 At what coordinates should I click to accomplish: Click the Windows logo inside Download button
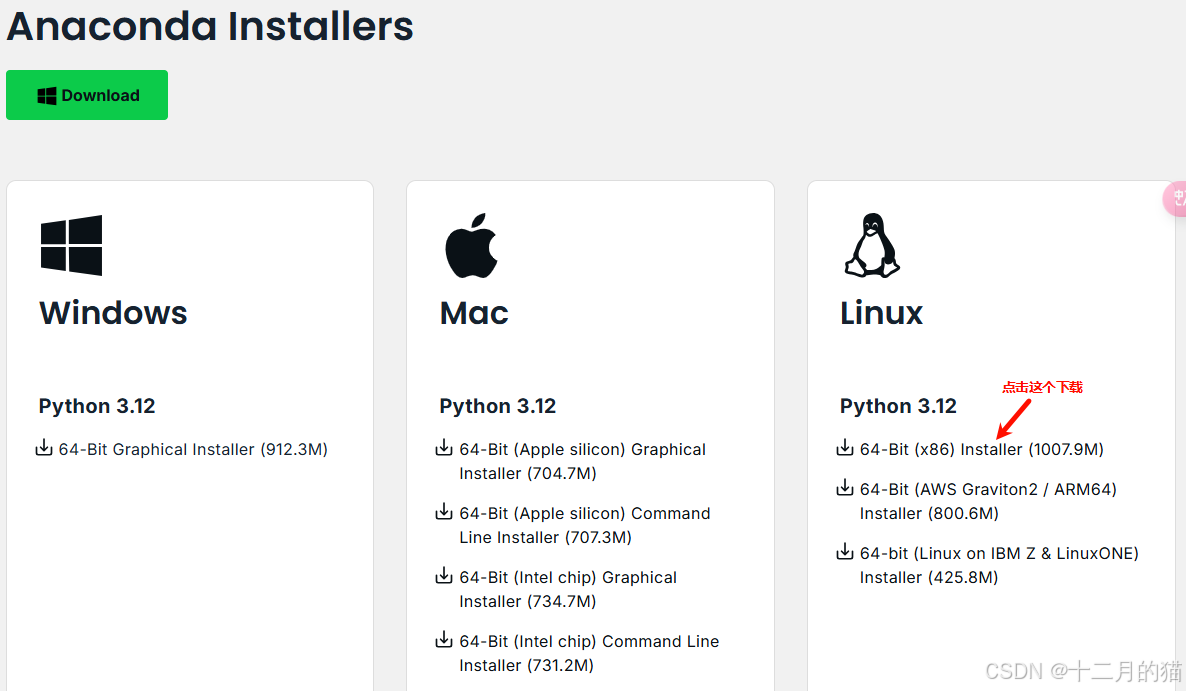[x=47, y=96]
